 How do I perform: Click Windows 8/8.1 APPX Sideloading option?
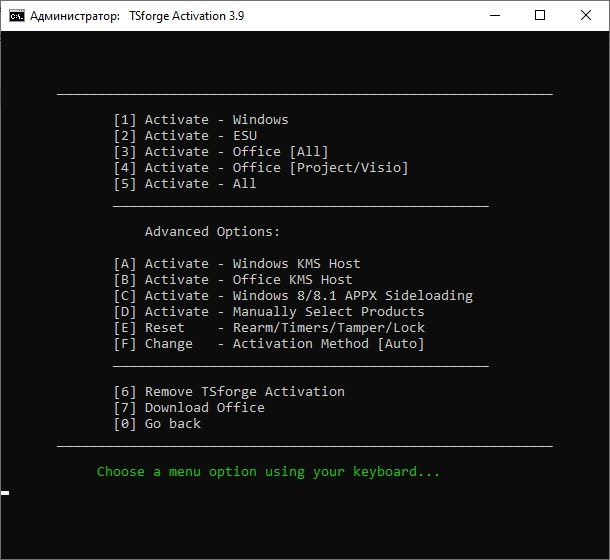click(293, 296)
